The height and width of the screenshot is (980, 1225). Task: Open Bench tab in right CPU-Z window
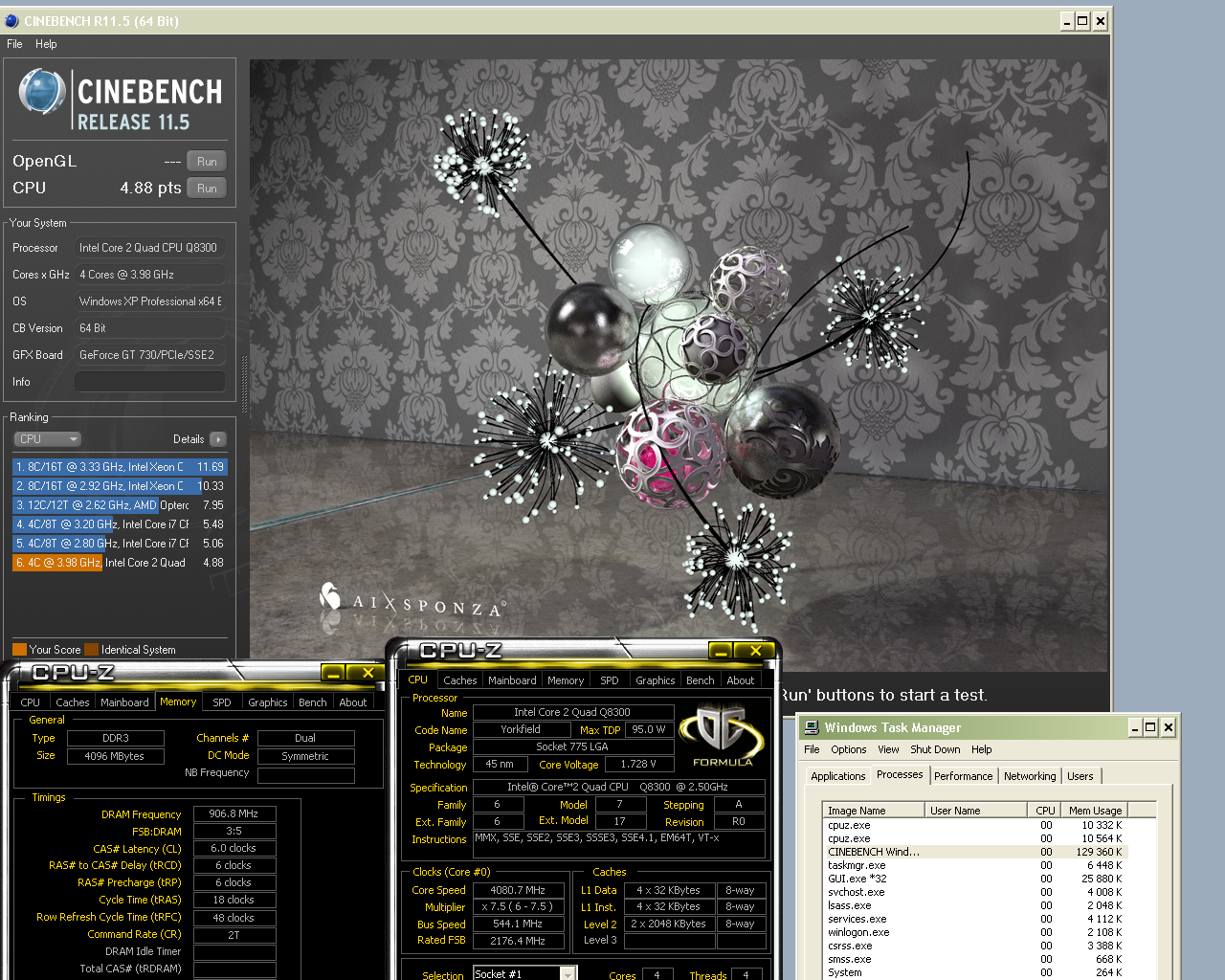point(701,680)
